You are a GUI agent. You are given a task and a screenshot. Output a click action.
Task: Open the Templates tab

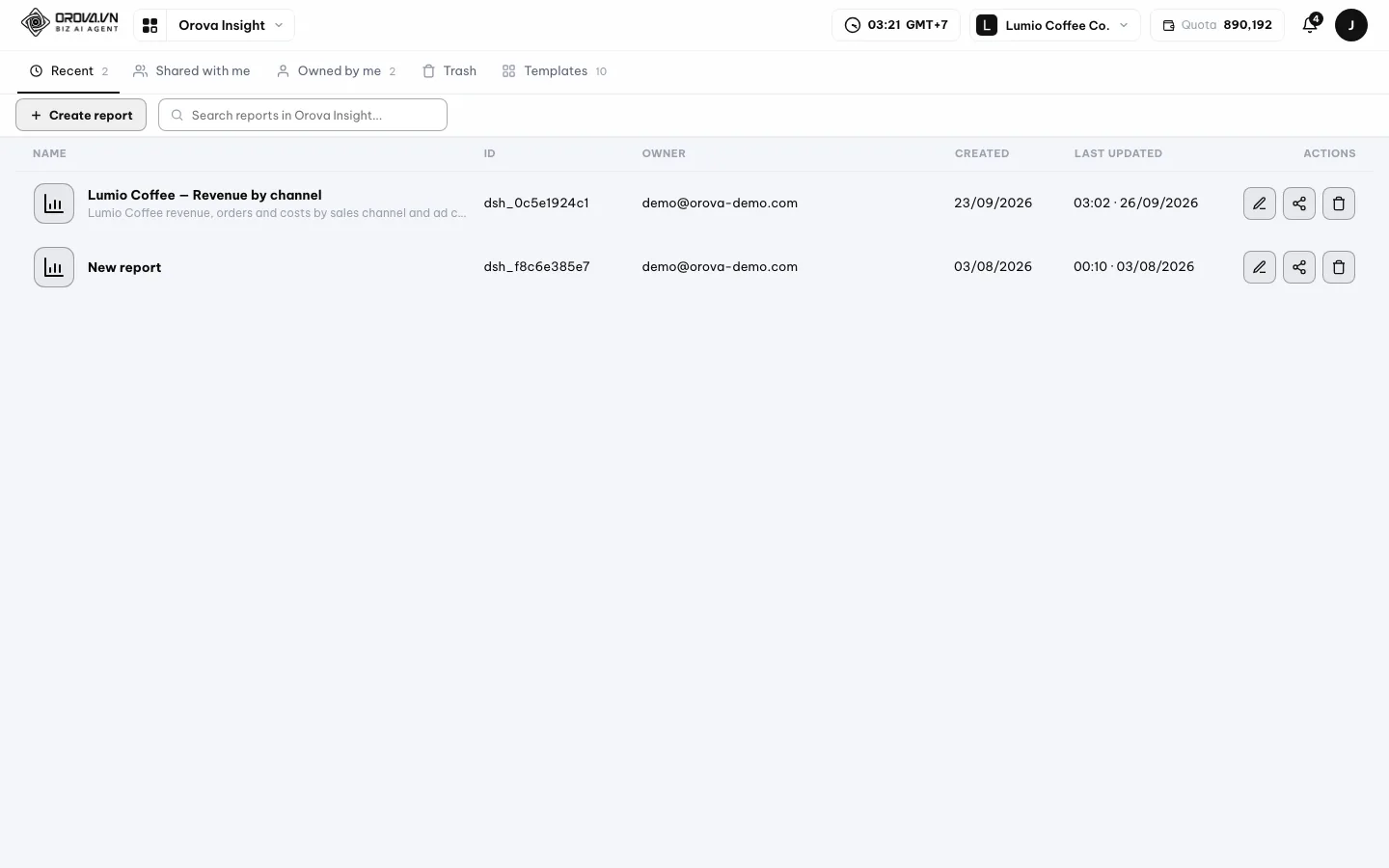point(555,71)
